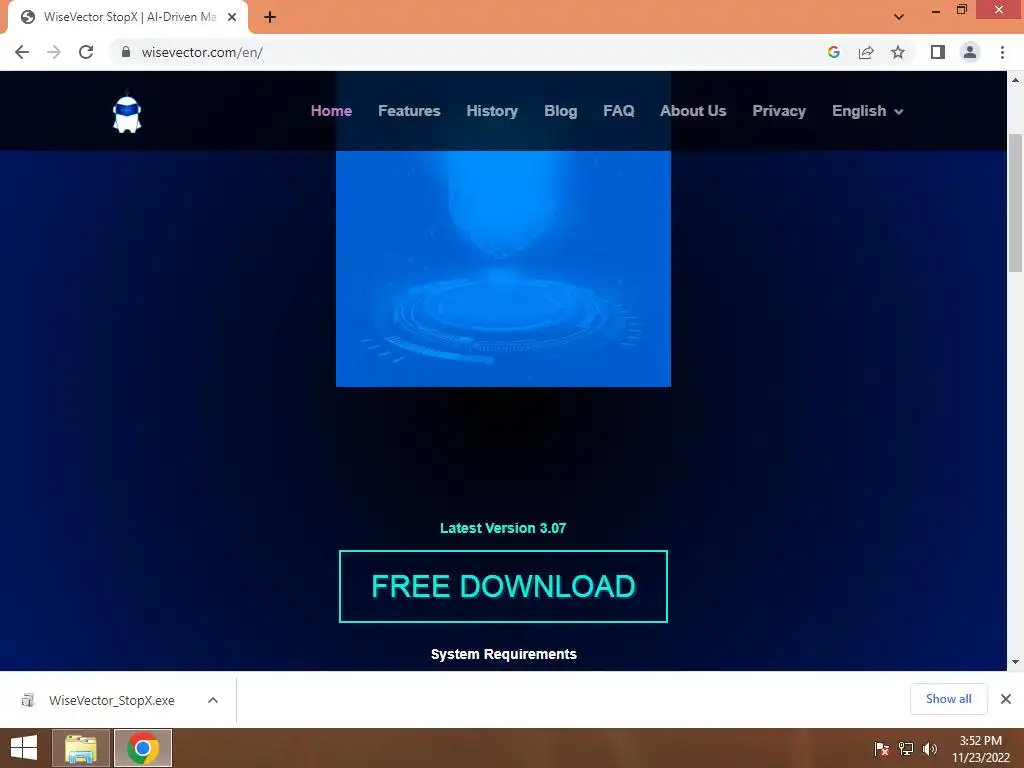
Task: Open the tab search dropdown
Action: point(899,17)
